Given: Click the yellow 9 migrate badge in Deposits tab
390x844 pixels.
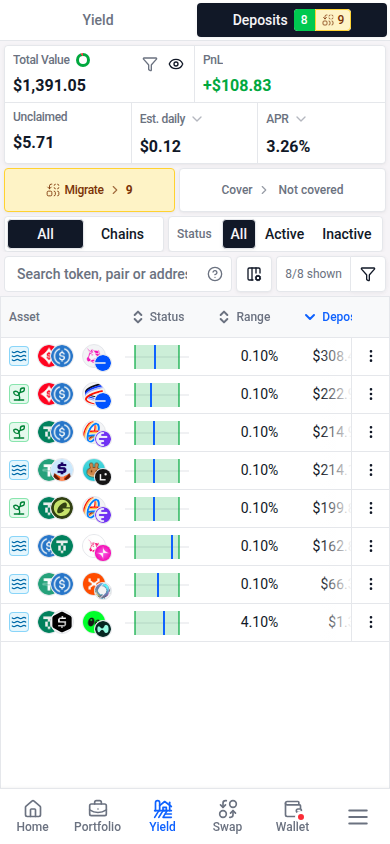Looking at the screenshot, I should [x=333, y=20].
